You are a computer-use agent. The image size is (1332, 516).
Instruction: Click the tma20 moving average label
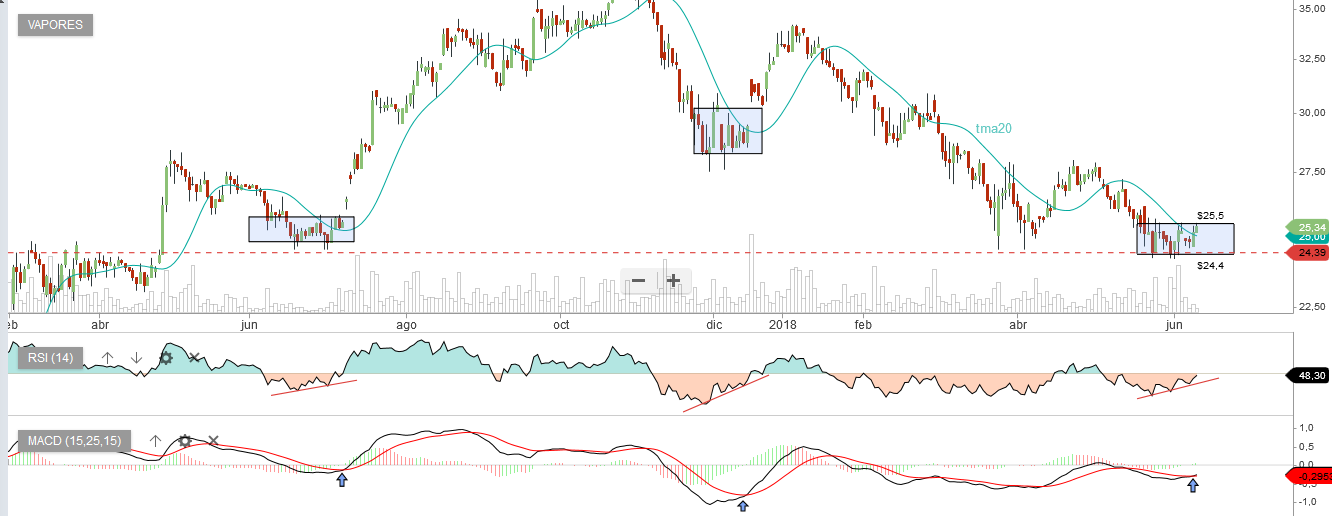pos(992,128)
